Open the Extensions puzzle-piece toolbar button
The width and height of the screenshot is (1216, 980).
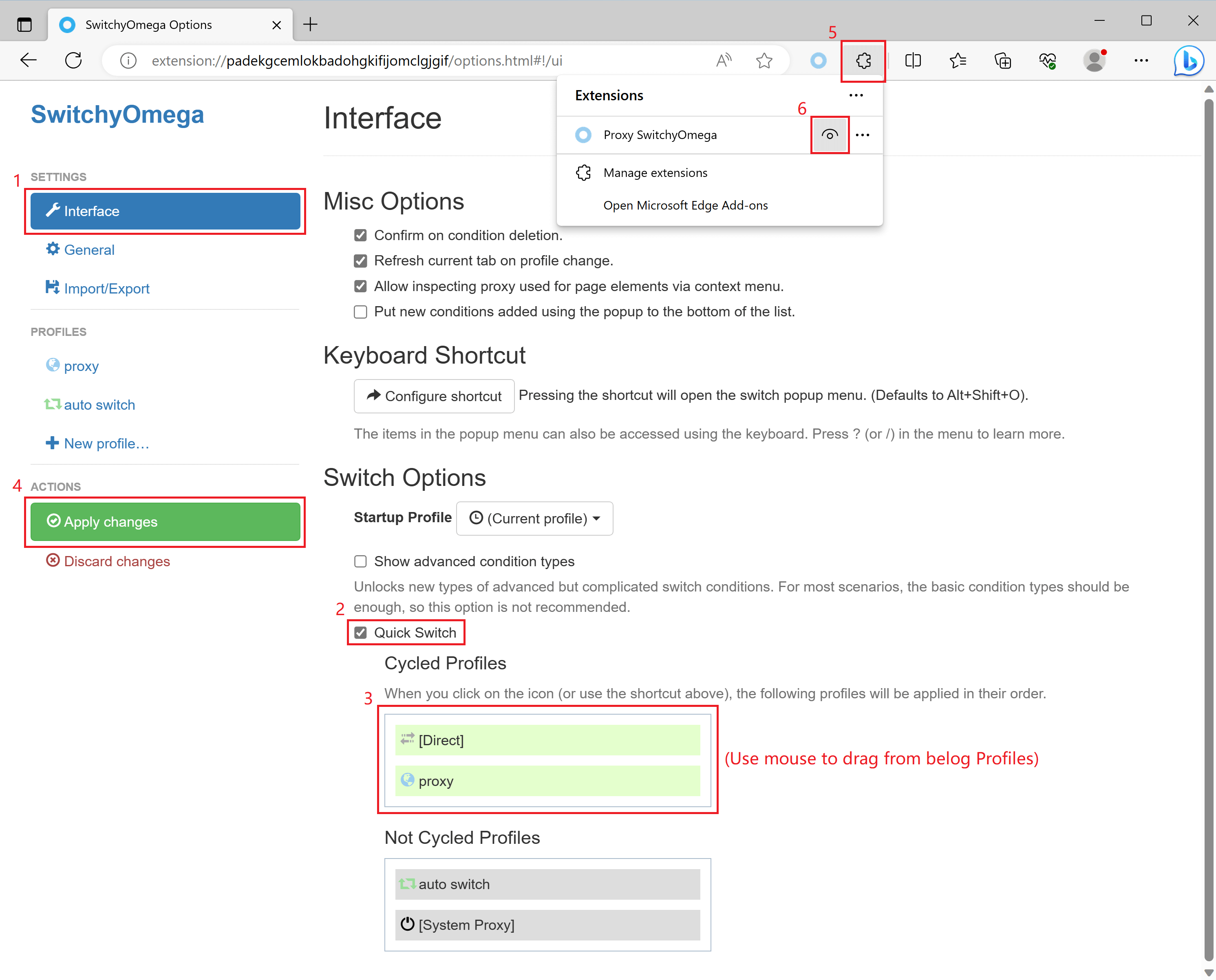pos(863,60)
